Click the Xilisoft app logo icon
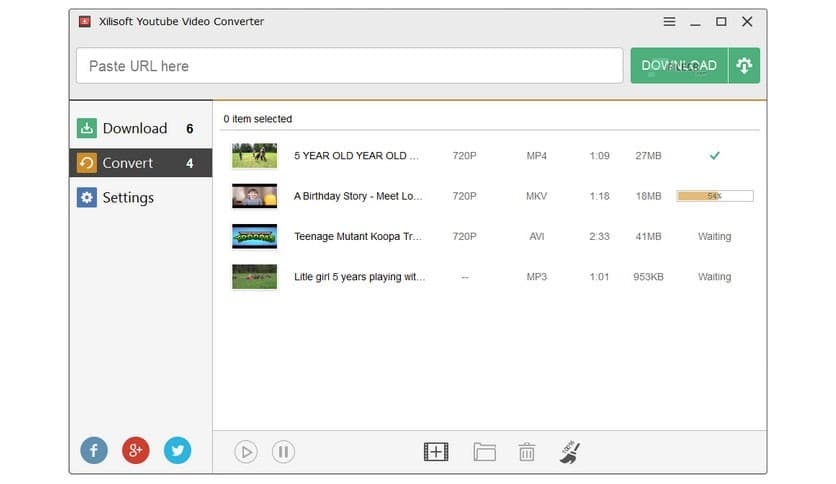This screenshot has width=836, height=484. tap(85, 21)
